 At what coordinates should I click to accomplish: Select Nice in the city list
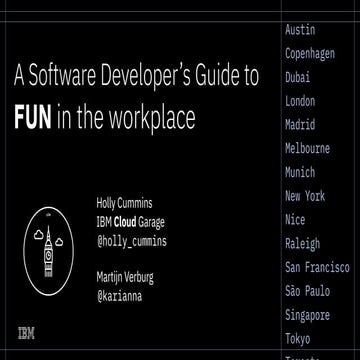pos(295,220)
